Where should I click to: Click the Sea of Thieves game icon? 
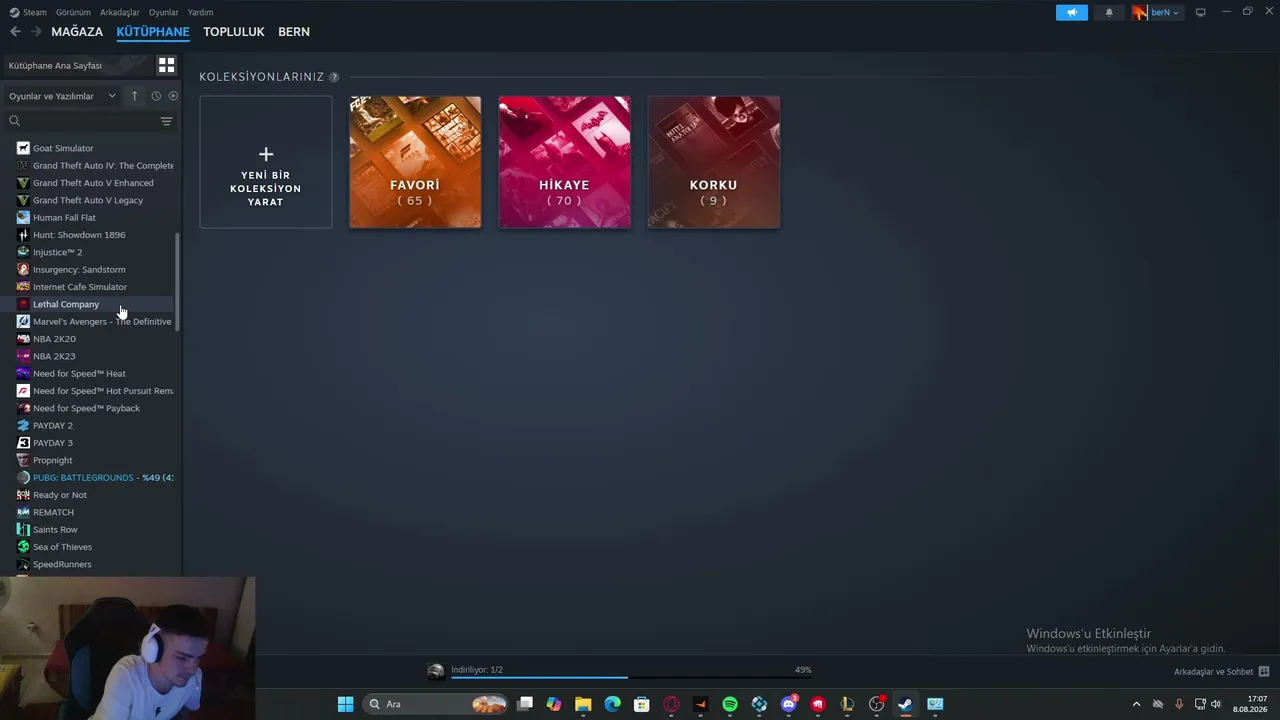click(x=23, y=547)
